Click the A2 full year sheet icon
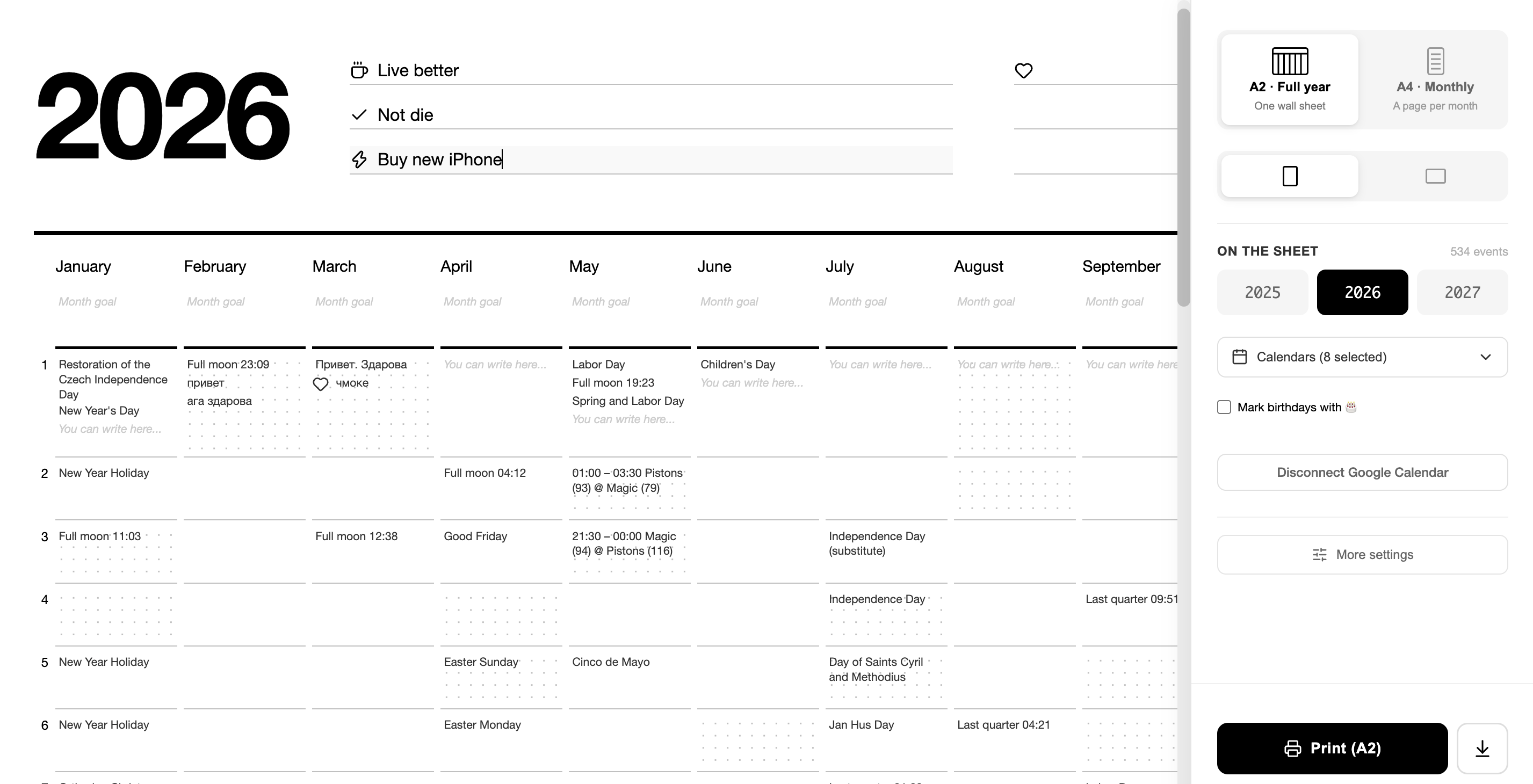This screenshot has width=1533, height=784. 1290,61
